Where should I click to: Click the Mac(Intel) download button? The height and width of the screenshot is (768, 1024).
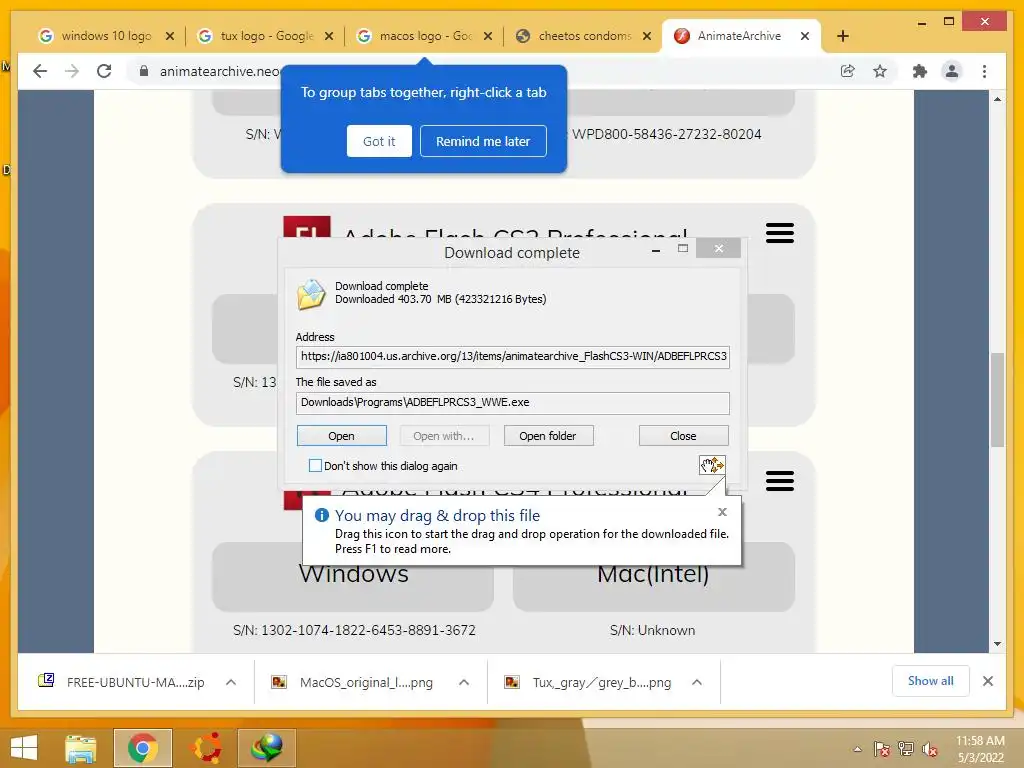click(653, 576)
